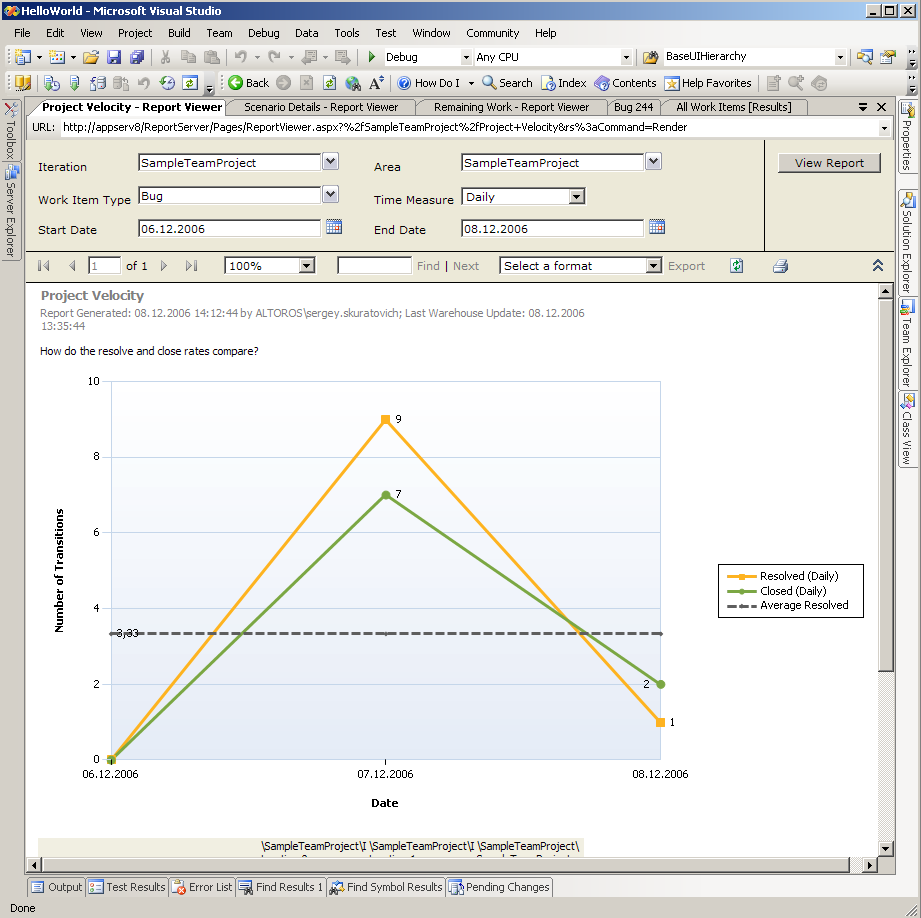Click the New Project toolbar icon
This screenshot has height=918, width=921.
(x=23, y=57)
